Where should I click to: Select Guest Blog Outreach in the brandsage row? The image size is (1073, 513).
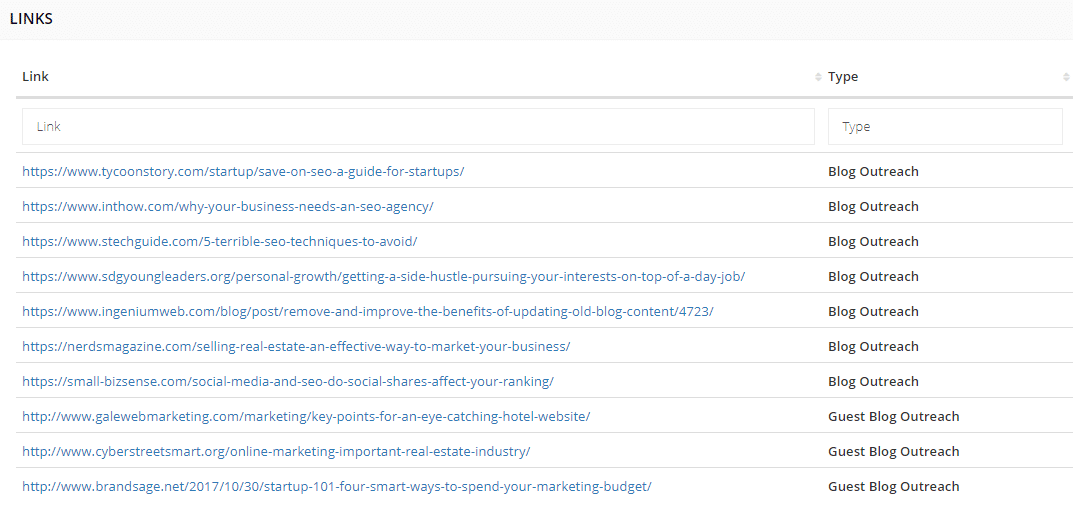point(893,486)
